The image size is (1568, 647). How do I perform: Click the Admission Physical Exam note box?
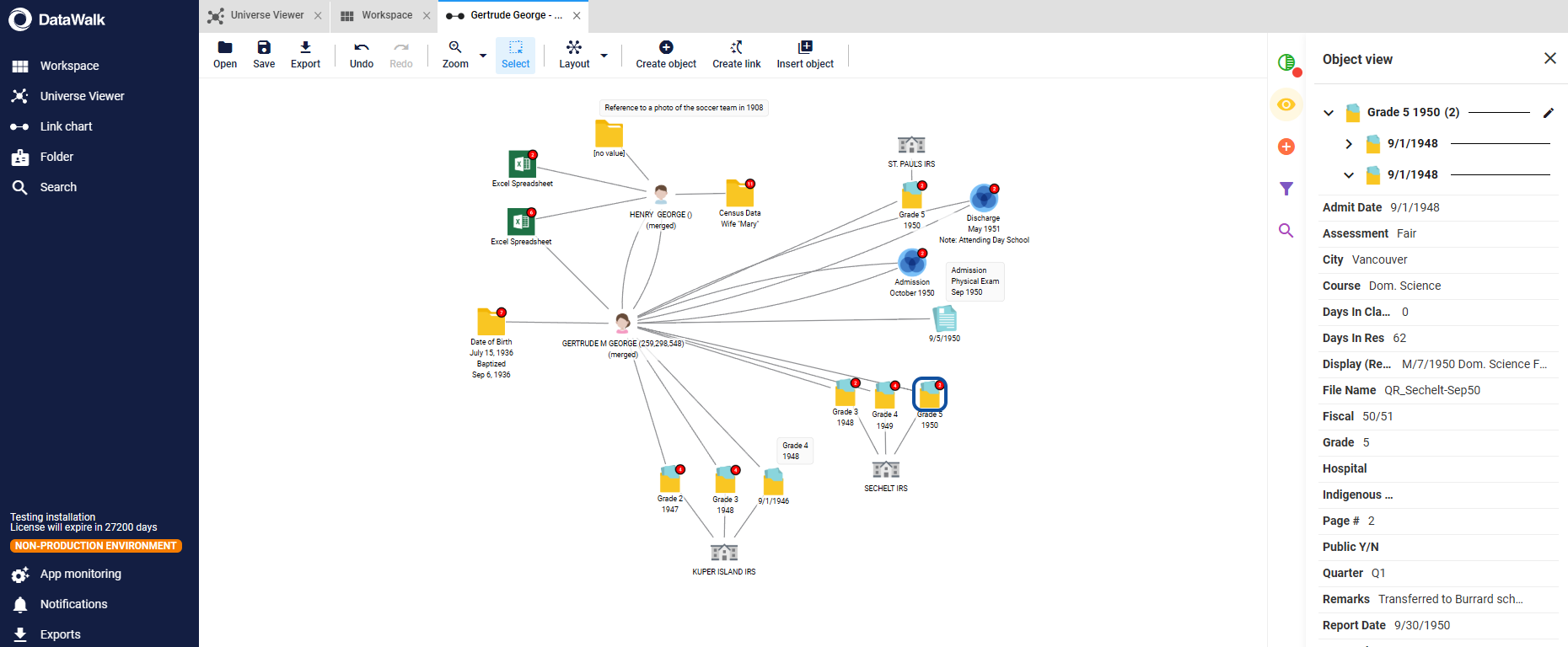pos(975,281)
